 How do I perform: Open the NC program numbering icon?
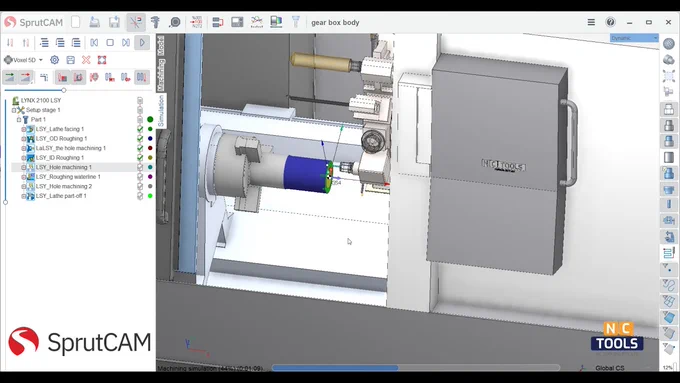(196, 22)
